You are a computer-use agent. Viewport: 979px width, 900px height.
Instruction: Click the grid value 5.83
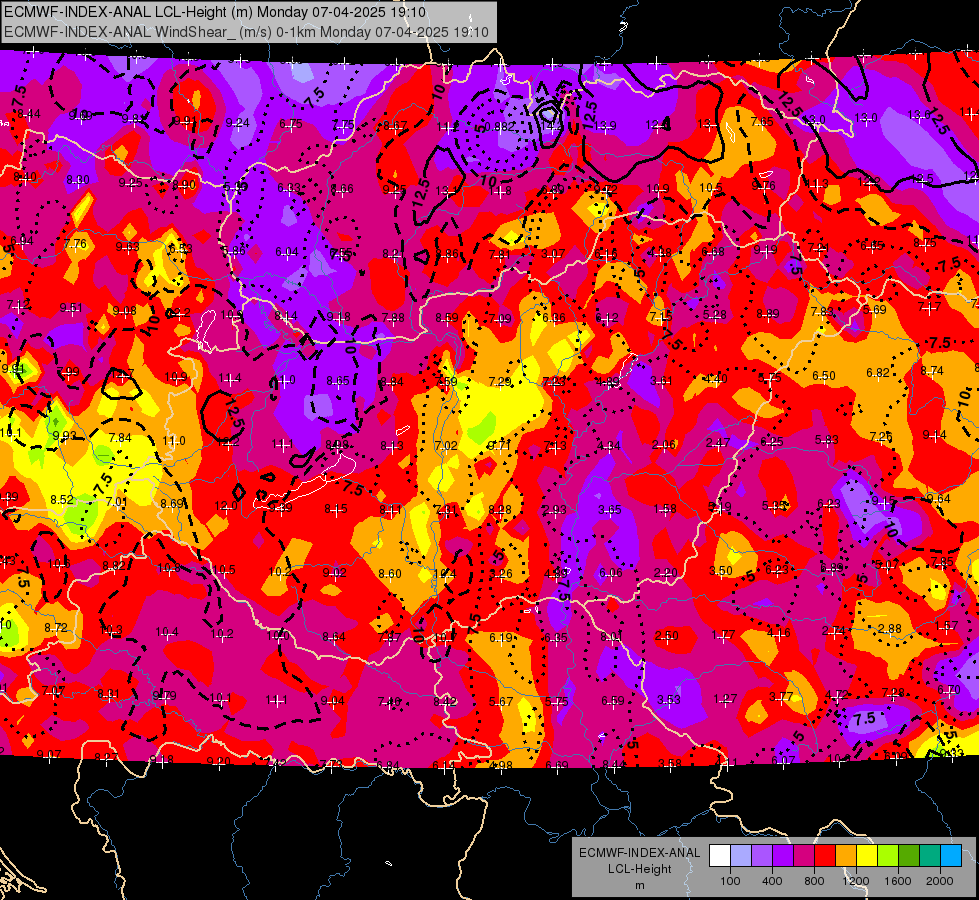click(826, 440)
